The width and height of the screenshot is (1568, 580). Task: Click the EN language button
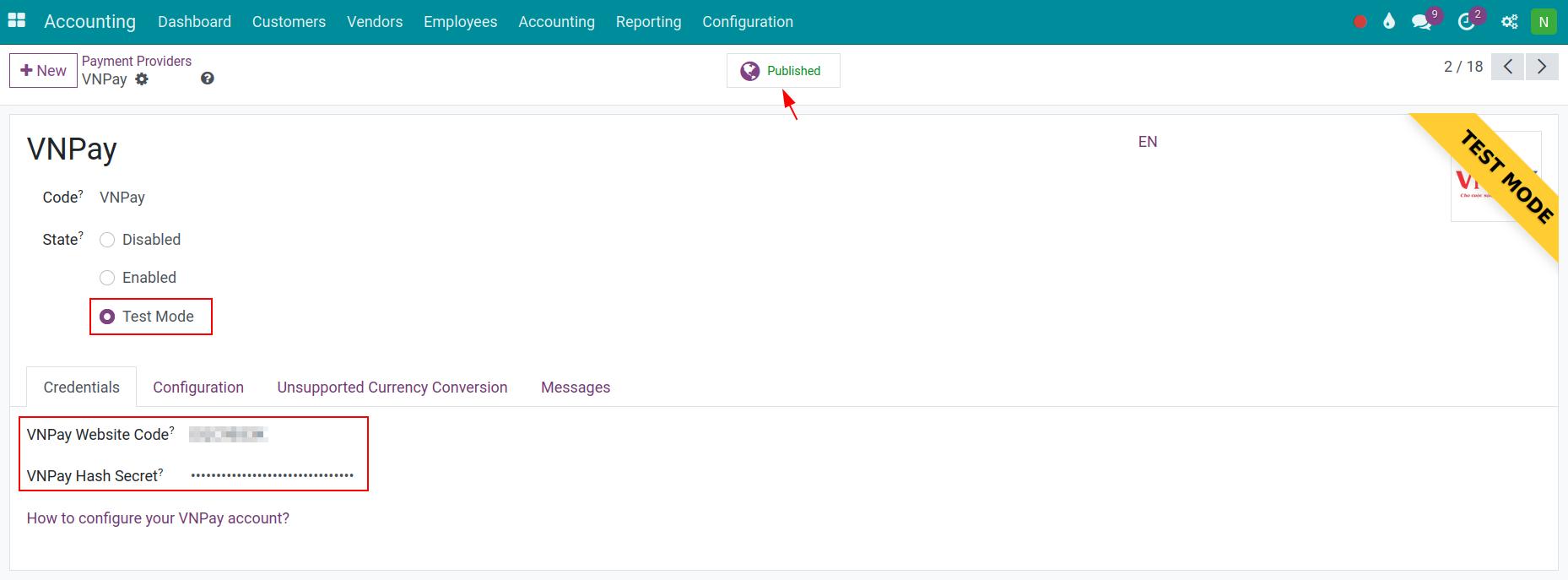tap(1148, 142)
